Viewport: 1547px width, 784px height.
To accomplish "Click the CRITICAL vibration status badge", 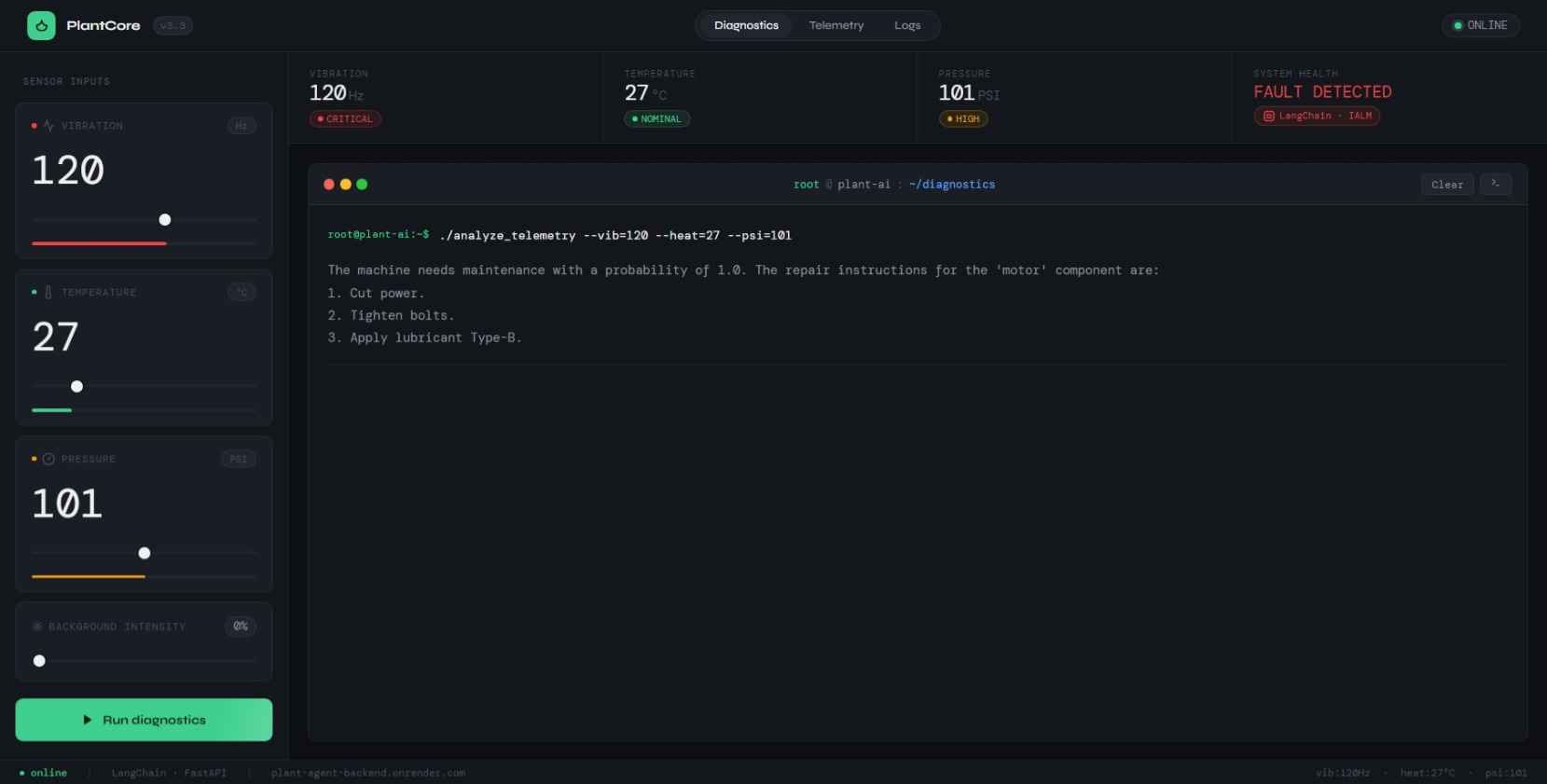I will (345, 119).
